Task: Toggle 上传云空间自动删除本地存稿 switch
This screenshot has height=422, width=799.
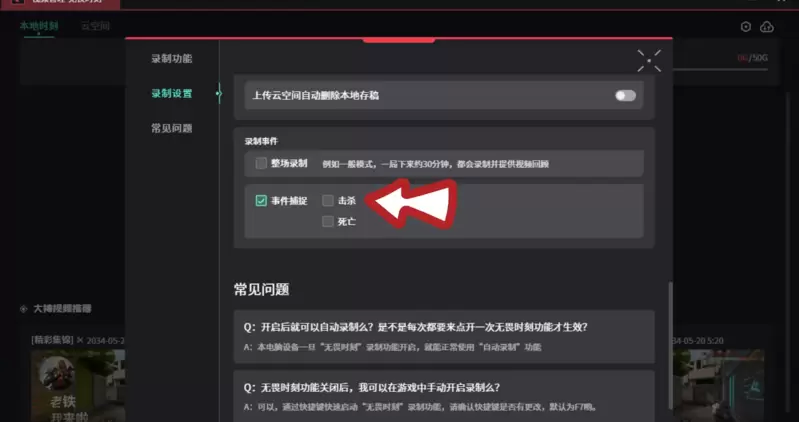Action: pyautogui.click(x=625, y=95)
